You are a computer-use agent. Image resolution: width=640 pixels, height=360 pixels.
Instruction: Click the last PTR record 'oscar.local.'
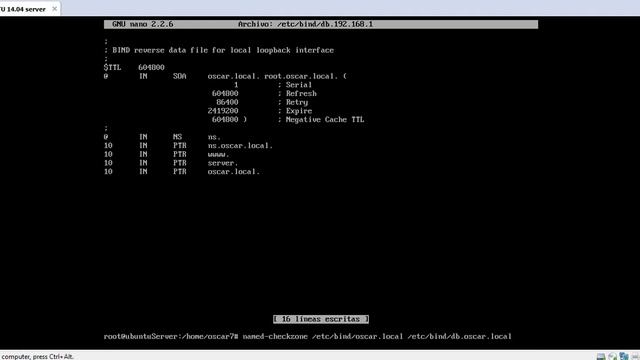click(182, 171)
